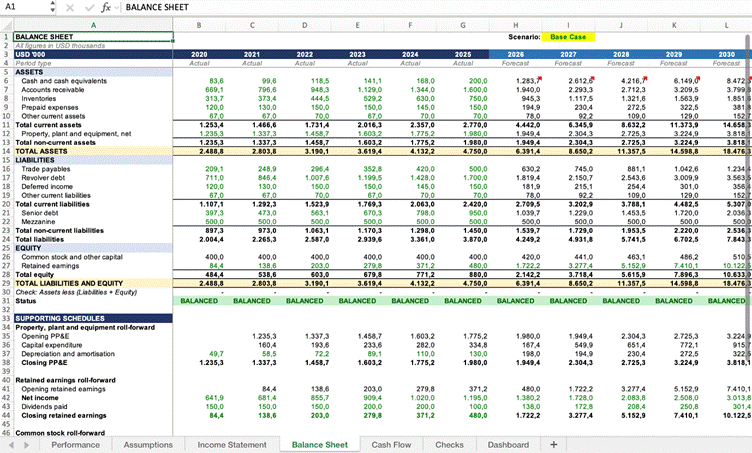Click the 'Capital expenditure' row label
752x453 pixels.
pos(52,345)
